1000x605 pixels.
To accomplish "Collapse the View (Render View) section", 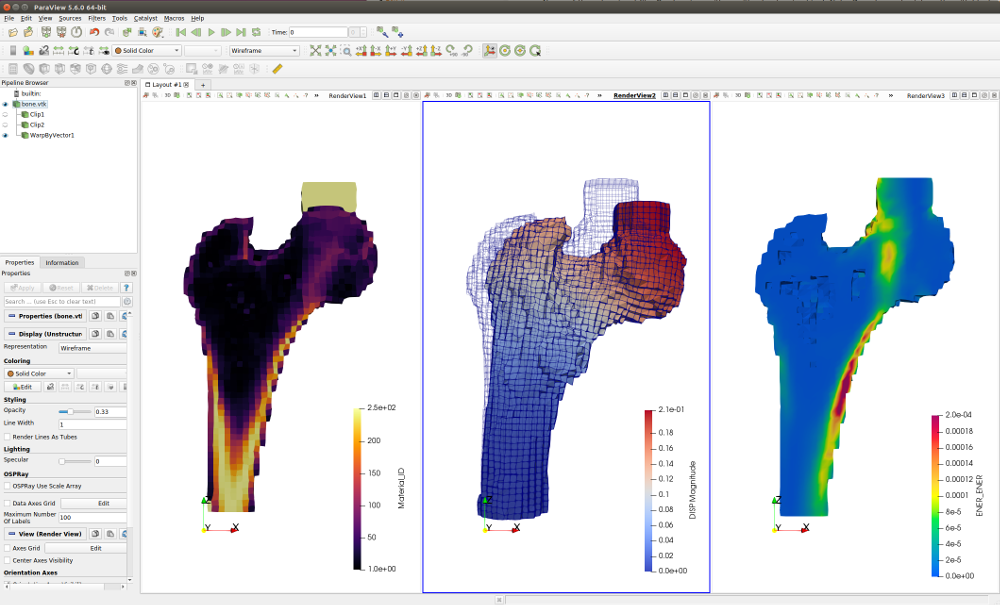I will click(x=45, y=534).
